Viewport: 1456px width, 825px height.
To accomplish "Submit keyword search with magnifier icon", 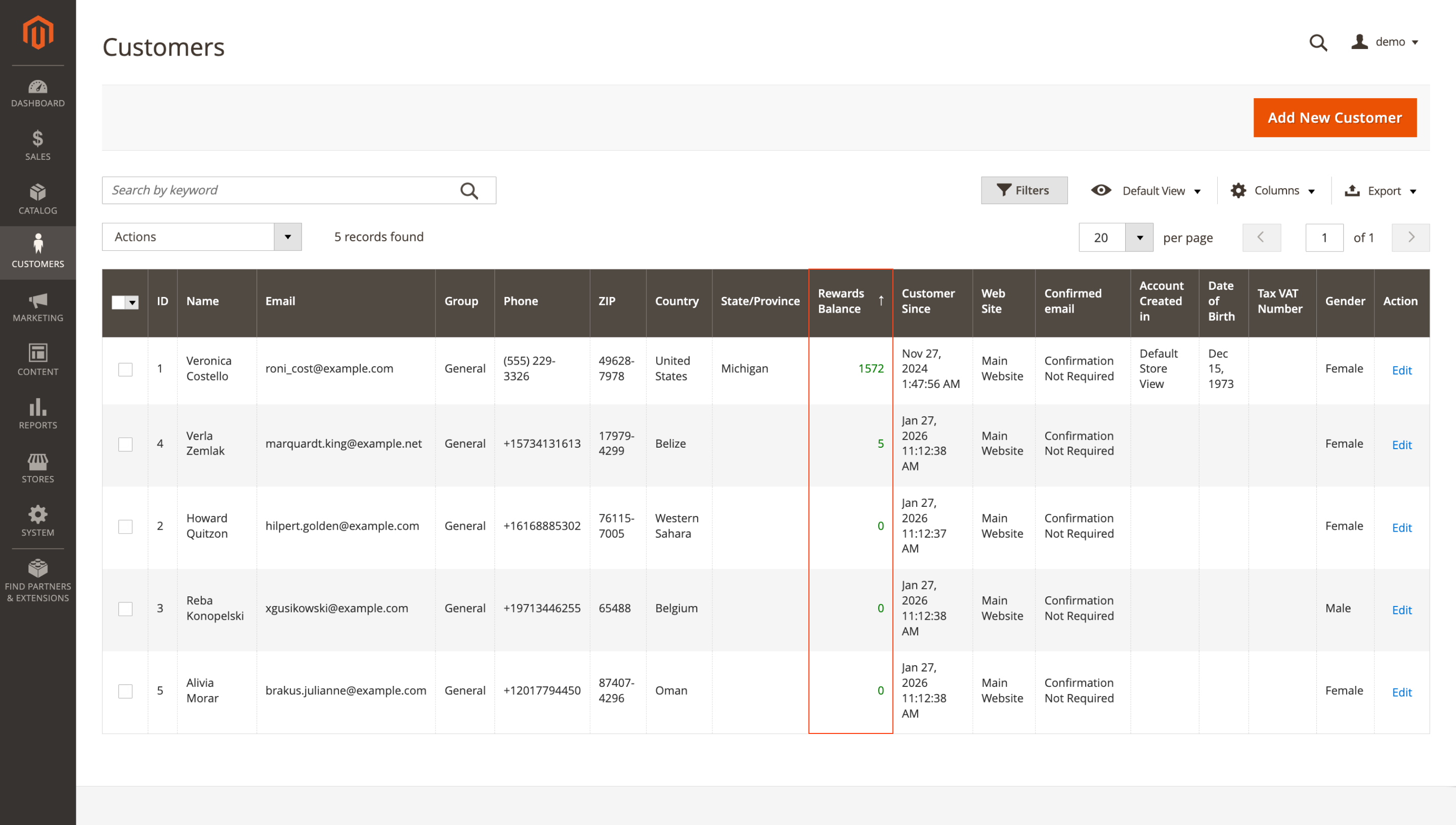I will pyautogui.click(x=469, y=190).
